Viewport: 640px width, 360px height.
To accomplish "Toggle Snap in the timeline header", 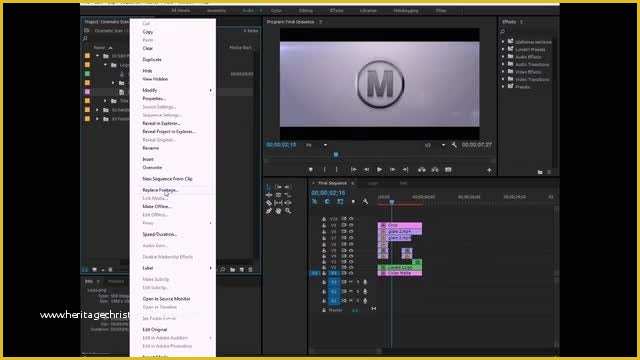I will [327, 201].
